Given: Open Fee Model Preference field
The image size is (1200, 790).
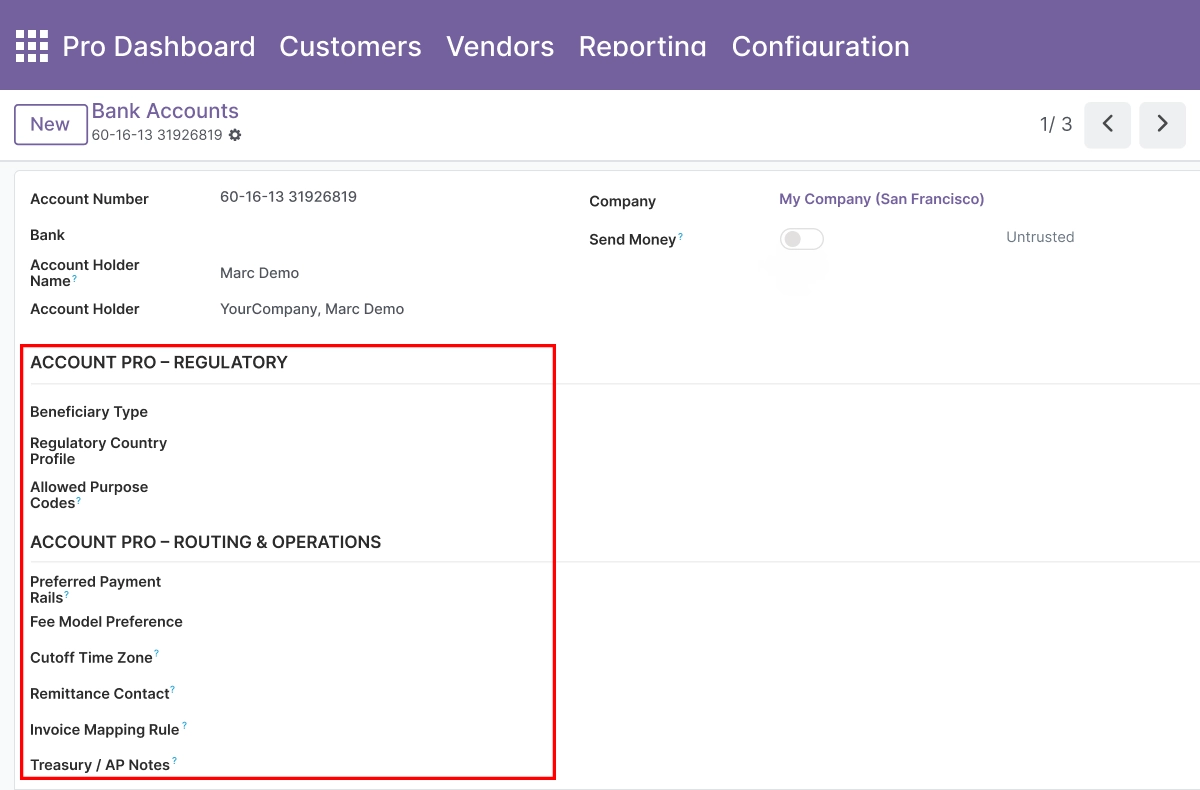Looking at the screenshot, I should [x=385, y=622].
